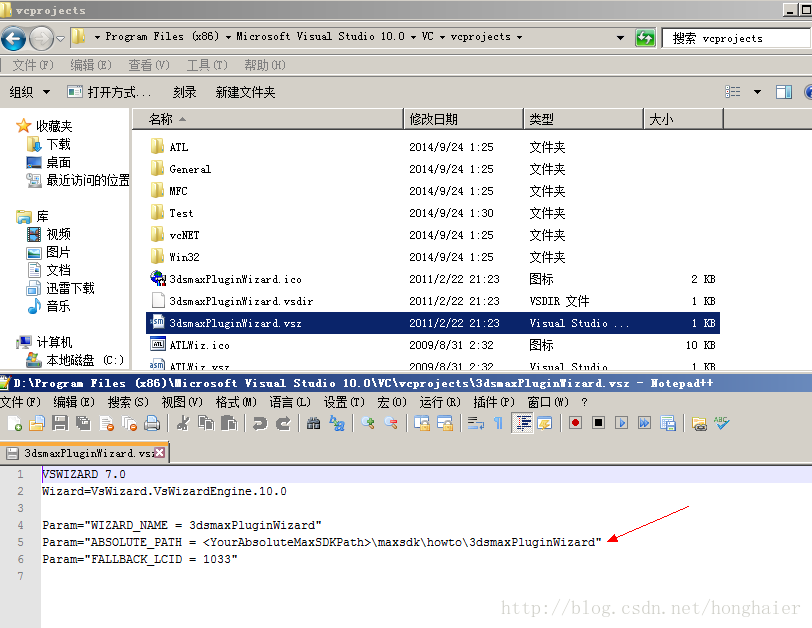Sort by the 名称 column header
Viewport: 812px width, 628px height.
tap(268, 119)
